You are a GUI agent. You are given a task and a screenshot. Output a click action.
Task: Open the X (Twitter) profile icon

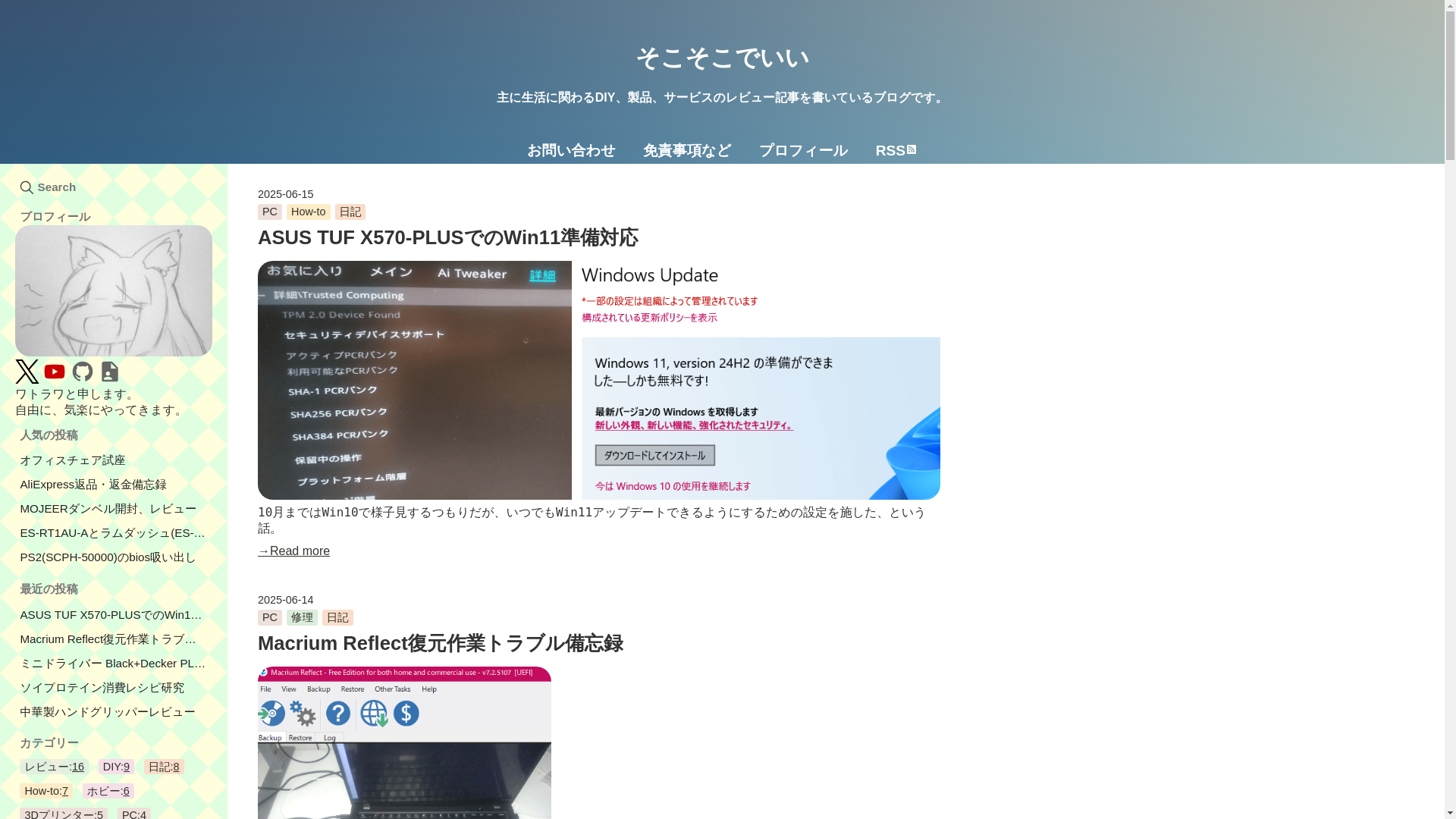pos(27,372)
